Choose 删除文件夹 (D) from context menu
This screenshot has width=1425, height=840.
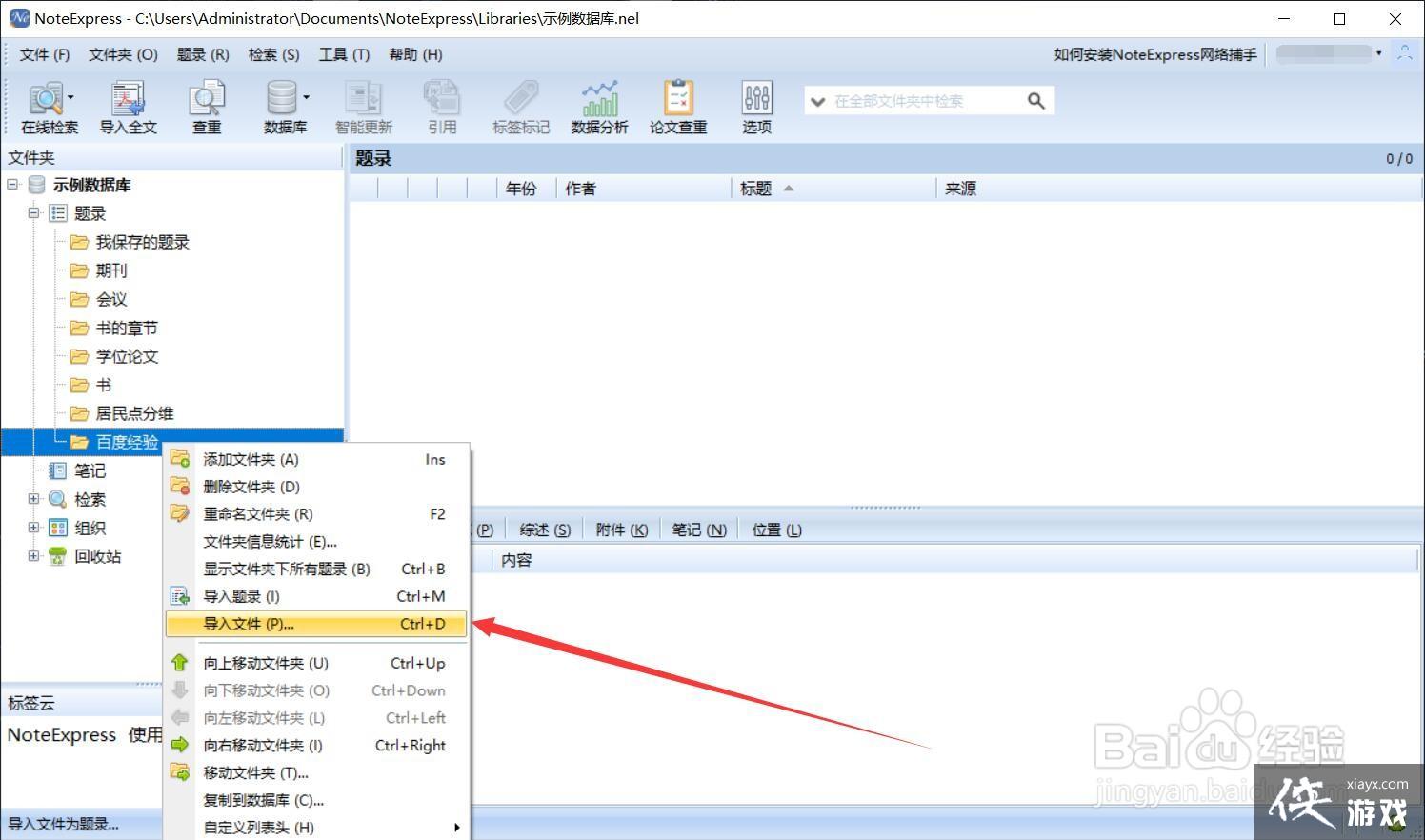tap(316, 487)
